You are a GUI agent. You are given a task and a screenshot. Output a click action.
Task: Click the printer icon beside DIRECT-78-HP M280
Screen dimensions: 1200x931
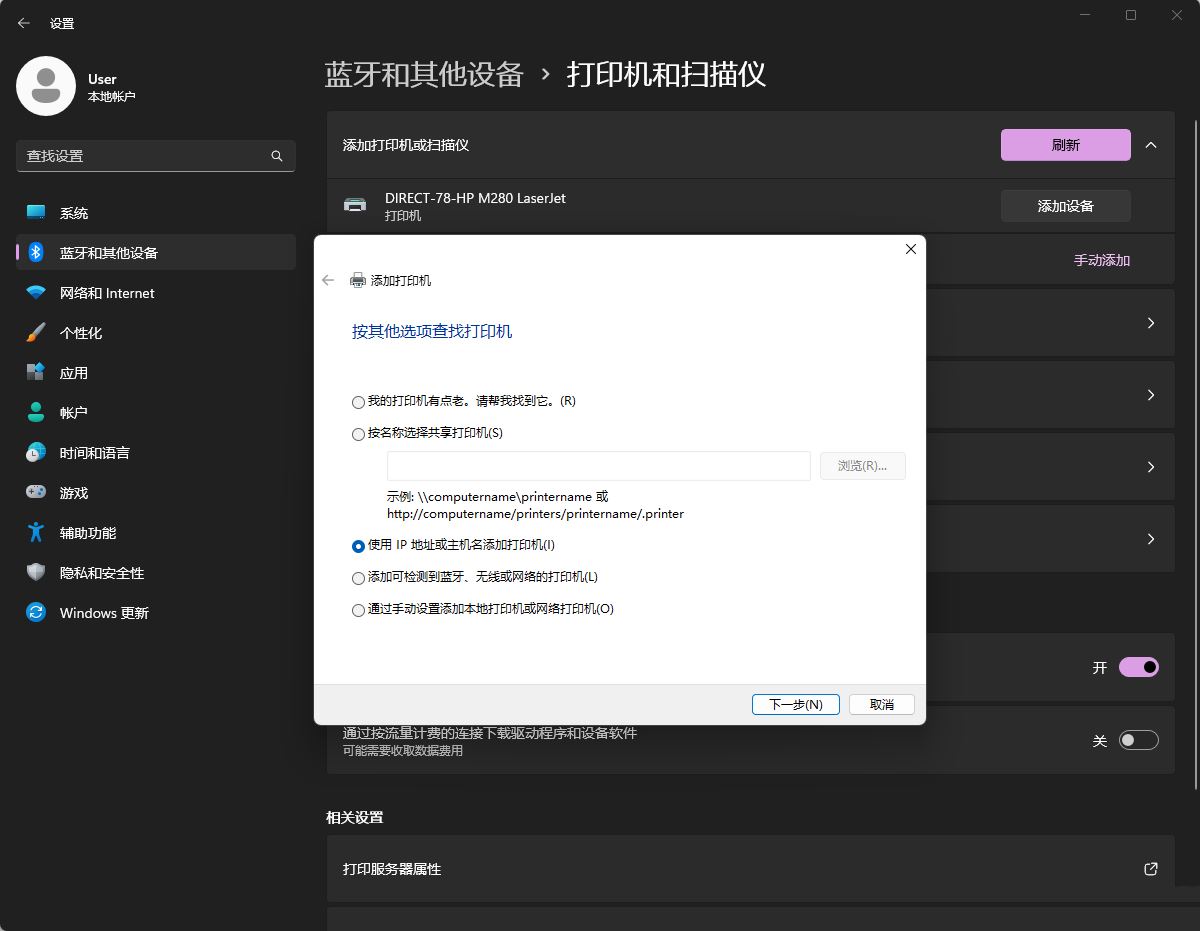tap(355, 204)
